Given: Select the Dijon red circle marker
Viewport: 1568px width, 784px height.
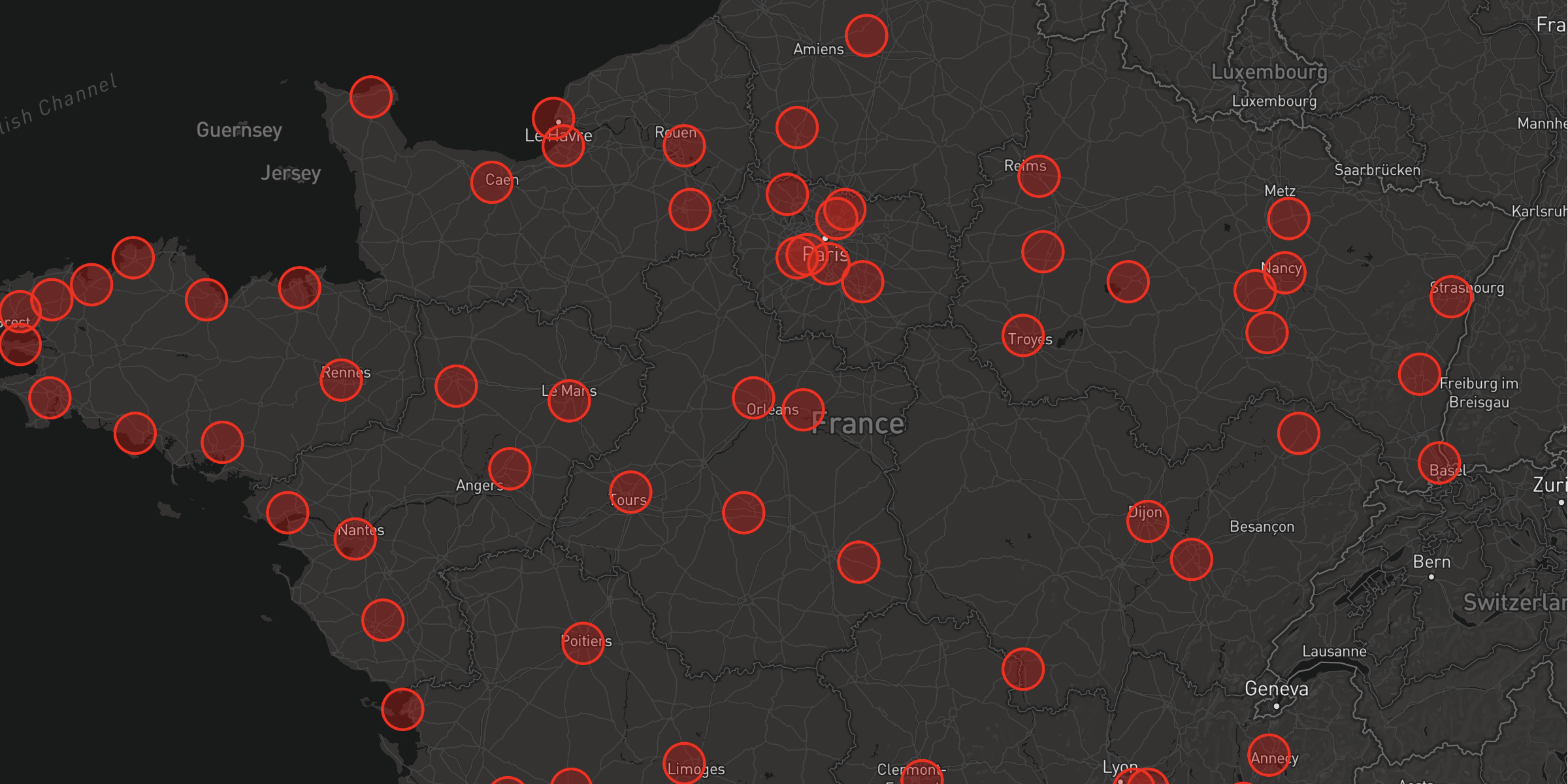Looking at the screenshot, I should coord(1147,521).
